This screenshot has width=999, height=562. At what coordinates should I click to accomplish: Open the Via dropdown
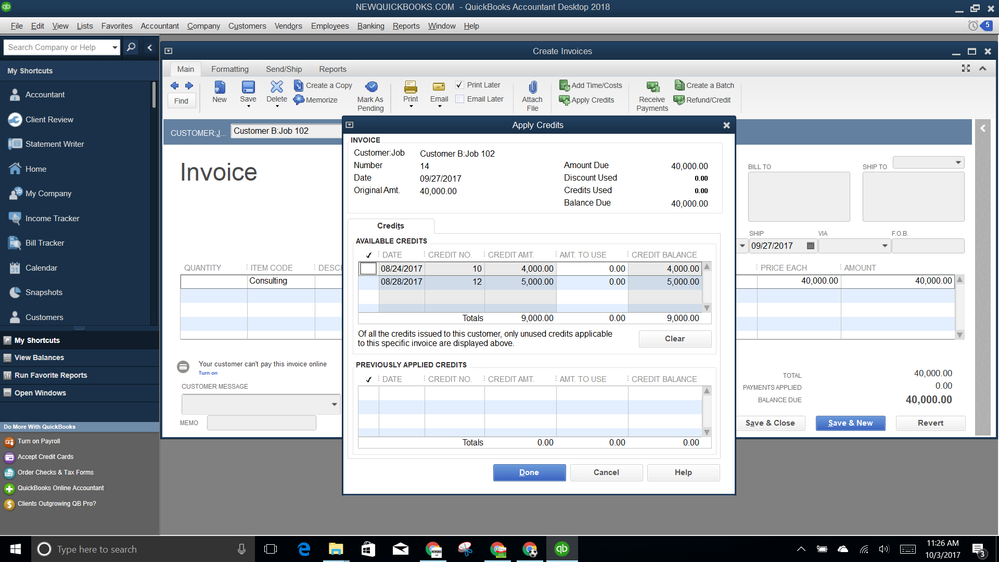pyautogui.click(x=884, y=246)
